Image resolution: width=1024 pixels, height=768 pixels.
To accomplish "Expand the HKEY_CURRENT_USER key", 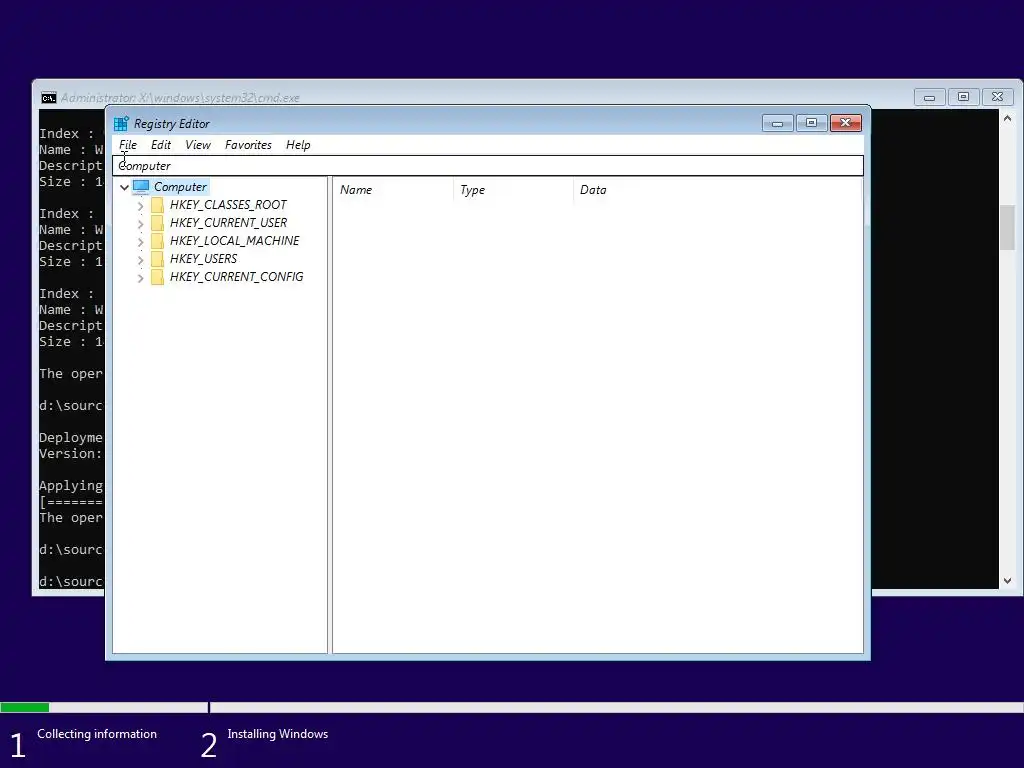I will click(x=140, y=223).
